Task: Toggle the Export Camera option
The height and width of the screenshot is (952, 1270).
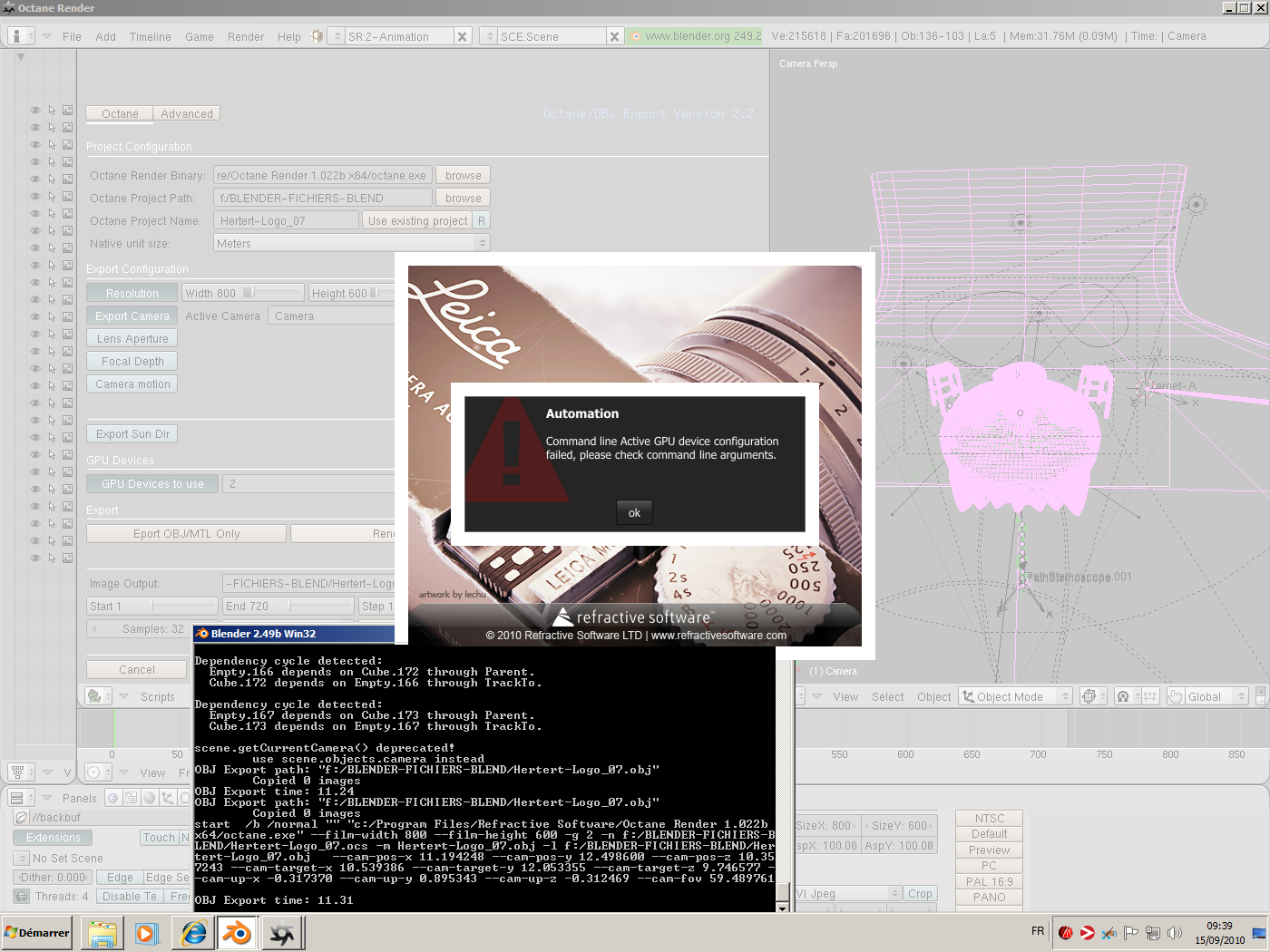Action: point(132,316)
